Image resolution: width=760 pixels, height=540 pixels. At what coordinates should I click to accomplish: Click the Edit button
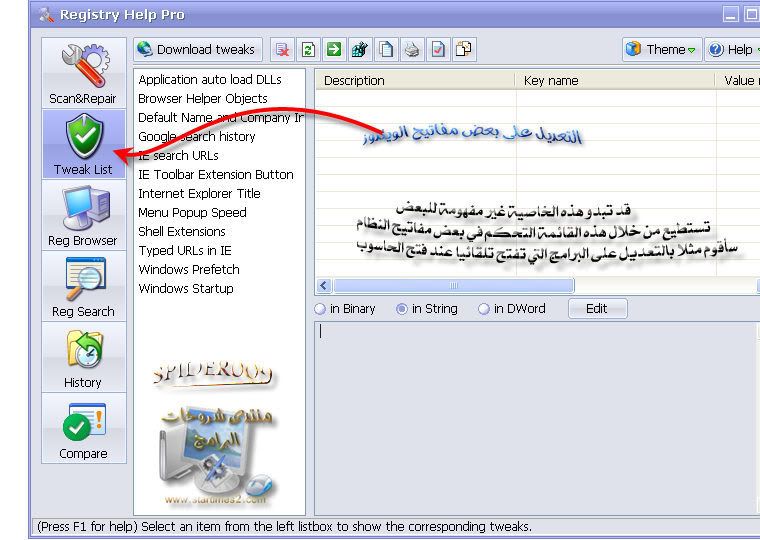coord(597,309)
